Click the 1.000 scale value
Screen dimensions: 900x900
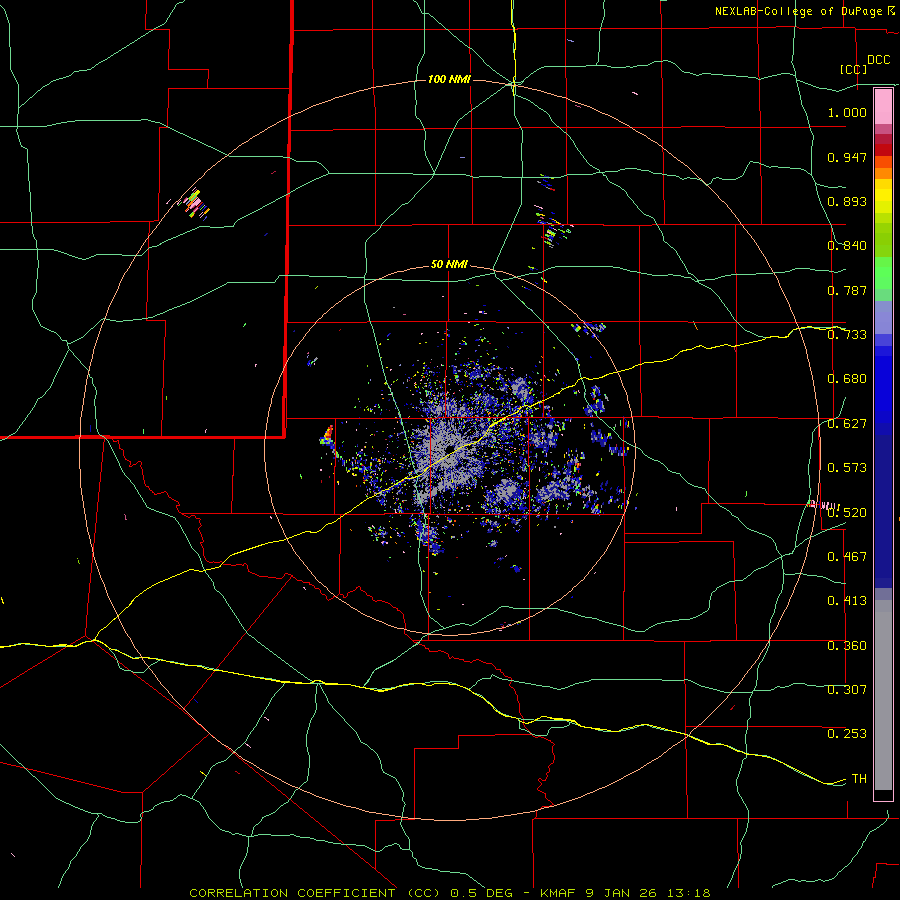[847, 112]
